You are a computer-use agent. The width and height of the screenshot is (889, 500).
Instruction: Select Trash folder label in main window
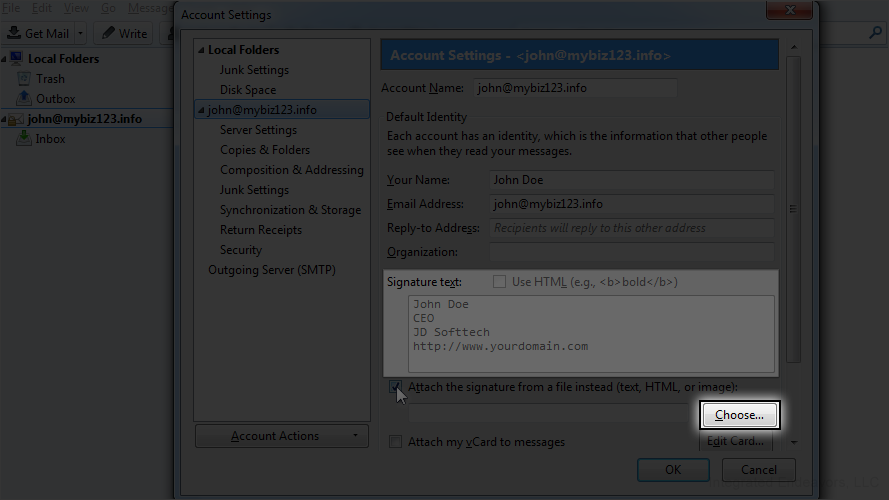click(x=50, y=79)
